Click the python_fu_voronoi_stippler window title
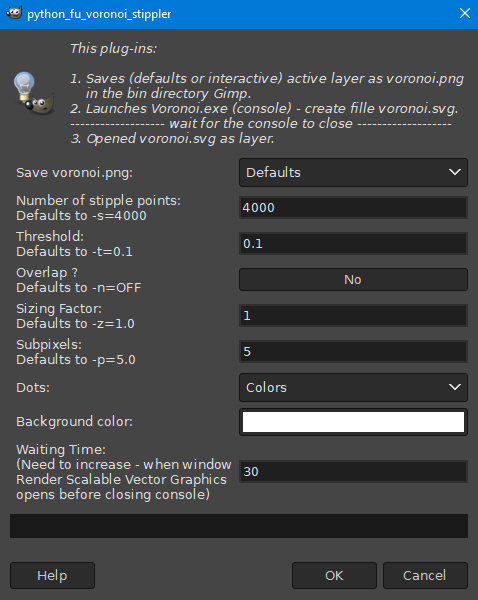Image resolution: width=478 pixels, height=600 pixels. [x=99, y=14]
